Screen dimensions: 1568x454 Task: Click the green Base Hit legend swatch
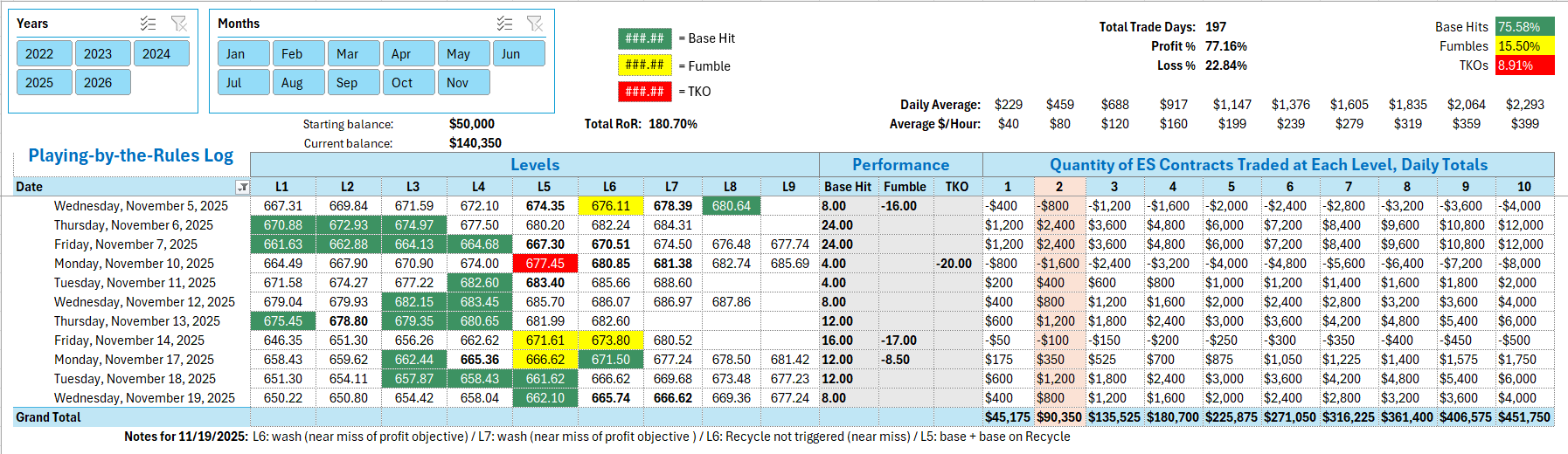[x=644, y=38]
